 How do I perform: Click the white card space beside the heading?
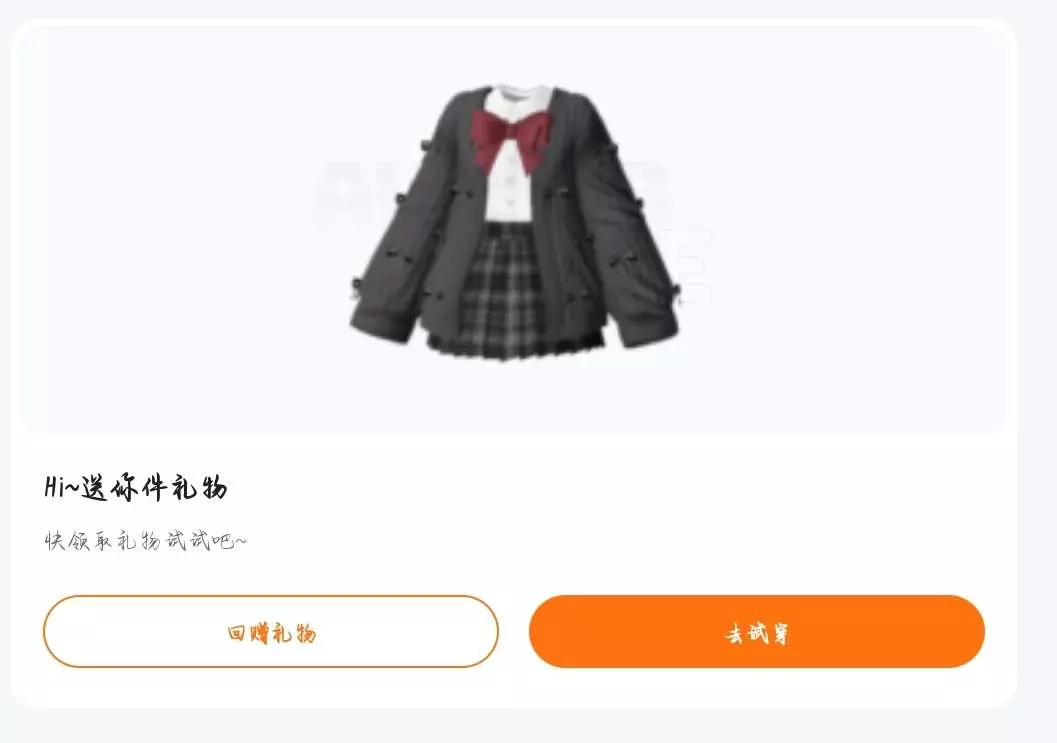pos(607,488)
